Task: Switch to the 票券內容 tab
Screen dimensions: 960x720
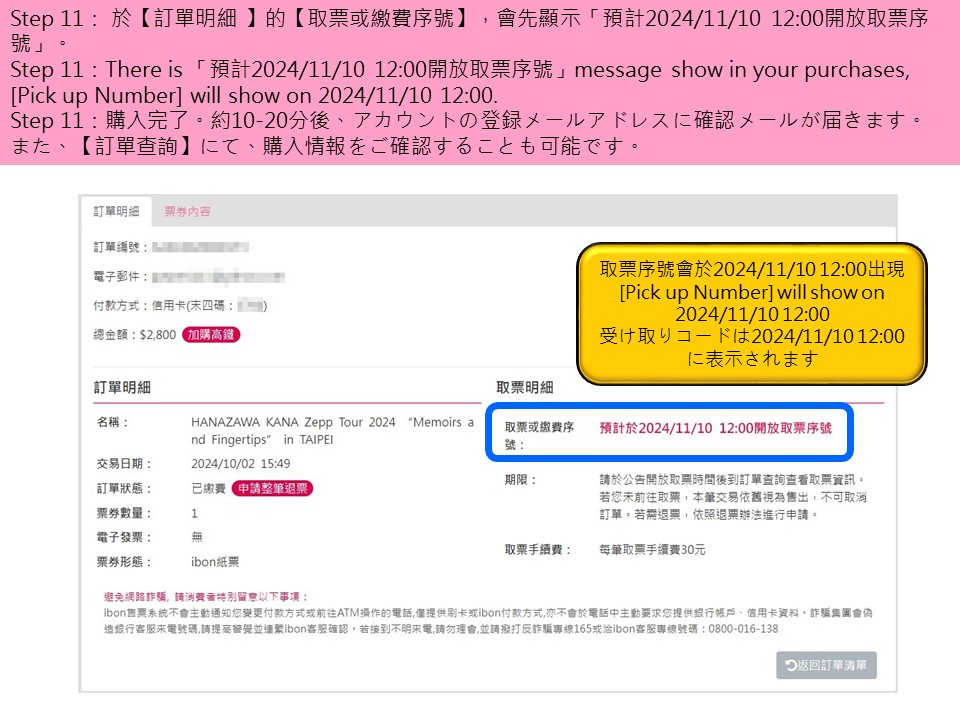Action: coord(187,212)
